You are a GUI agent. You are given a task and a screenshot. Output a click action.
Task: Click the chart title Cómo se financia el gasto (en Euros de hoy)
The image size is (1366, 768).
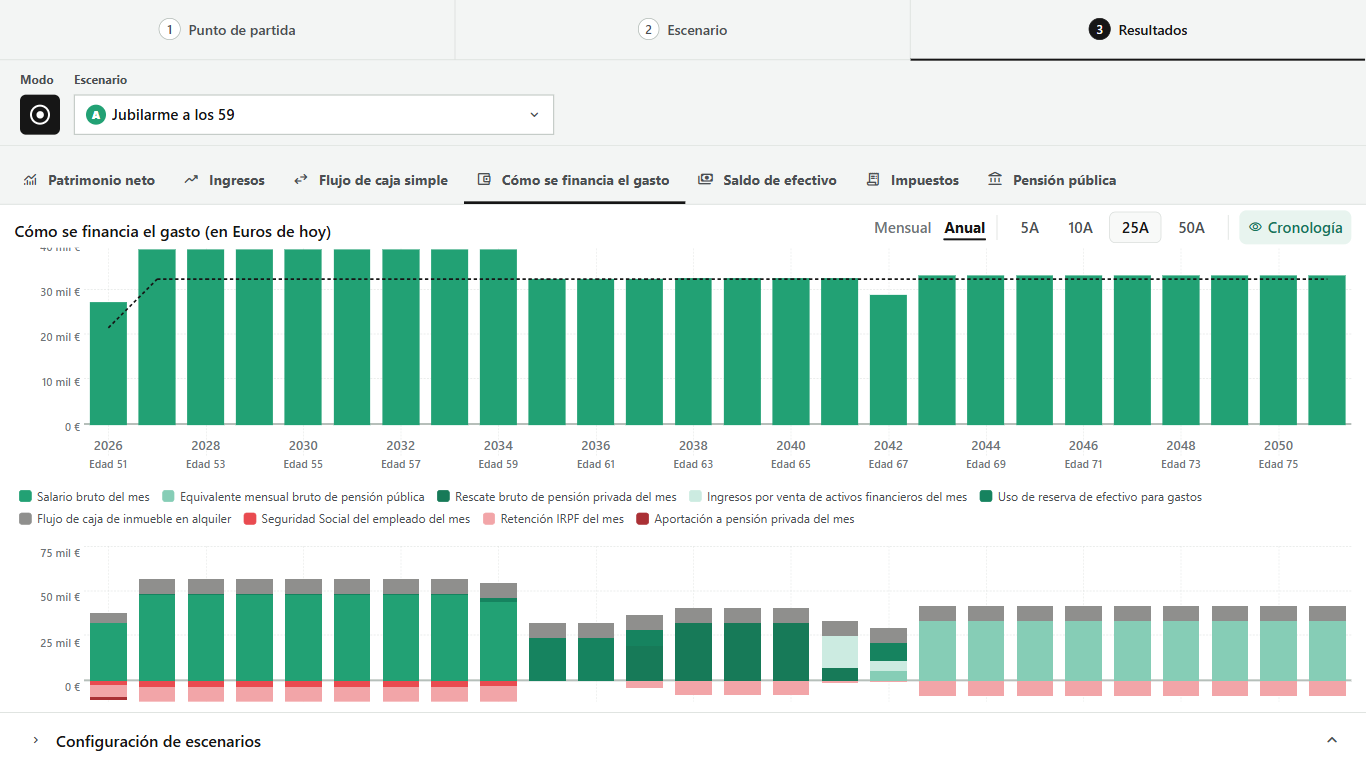coord(173,232)
